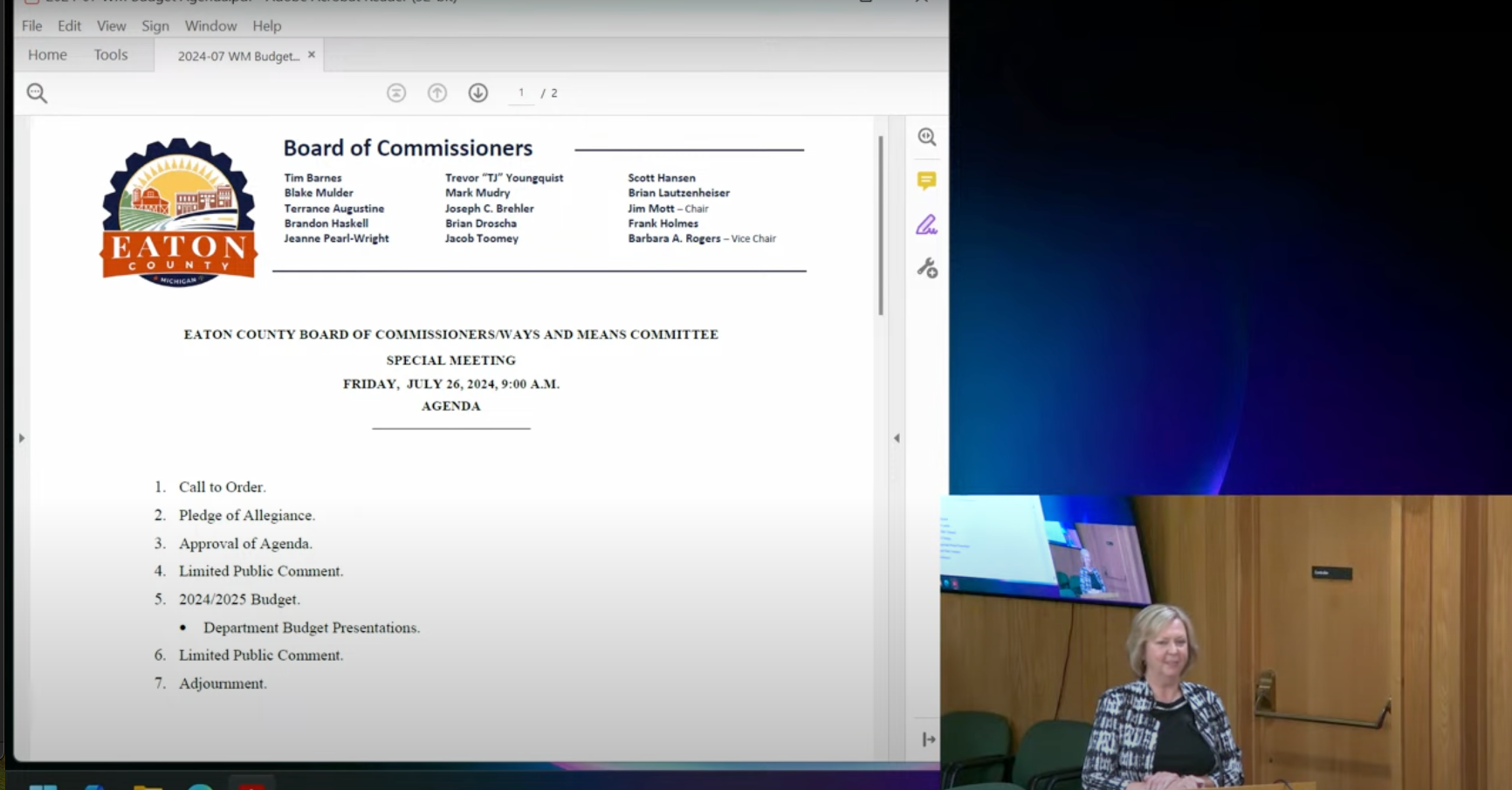Open the More Tools wrench icon

pos(927,268)
